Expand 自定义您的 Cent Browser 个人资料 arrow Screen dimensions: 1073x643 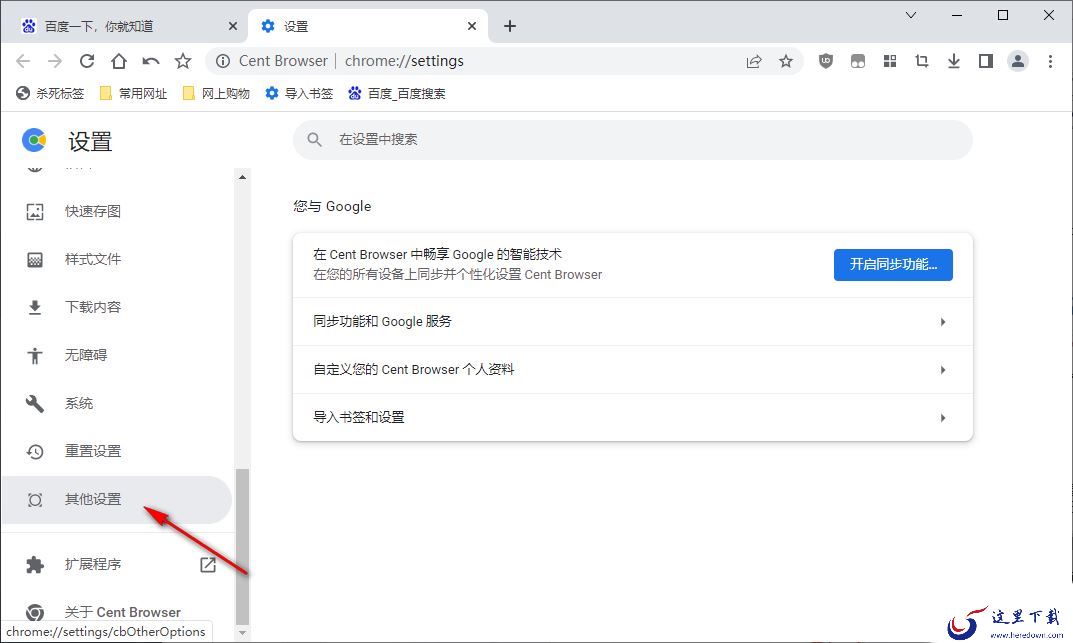click(943, 370)
